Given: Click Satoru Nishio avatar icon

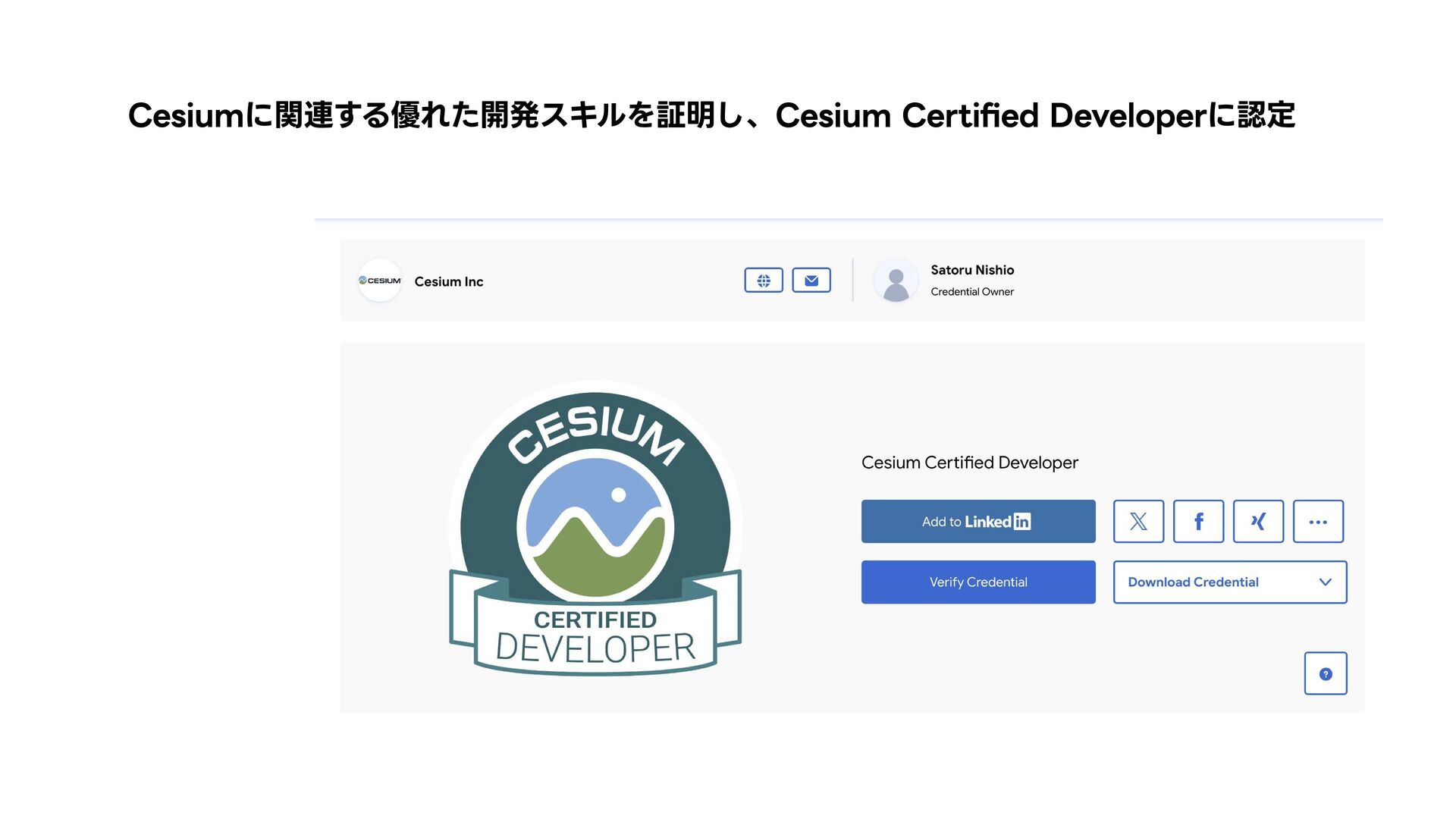Looking at the screenshot, I should 896,281.
